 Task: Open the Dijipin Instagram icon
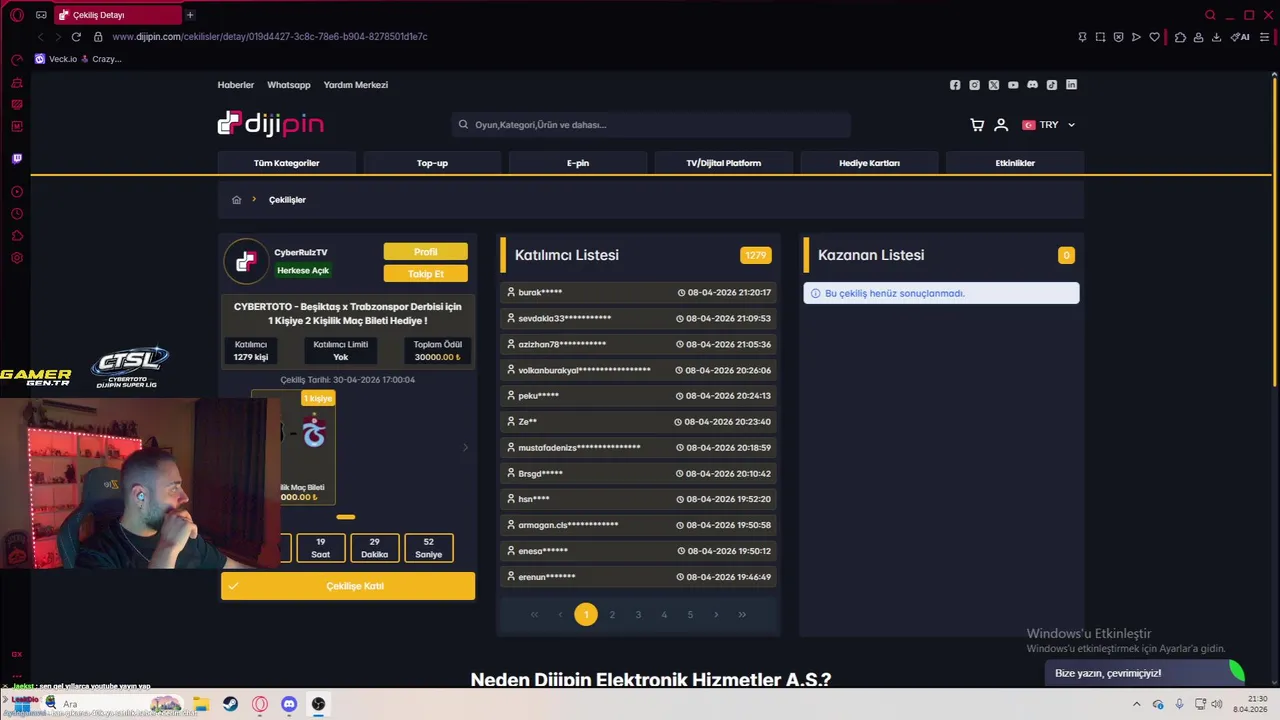pyautogui.click(x=974, y=85)
